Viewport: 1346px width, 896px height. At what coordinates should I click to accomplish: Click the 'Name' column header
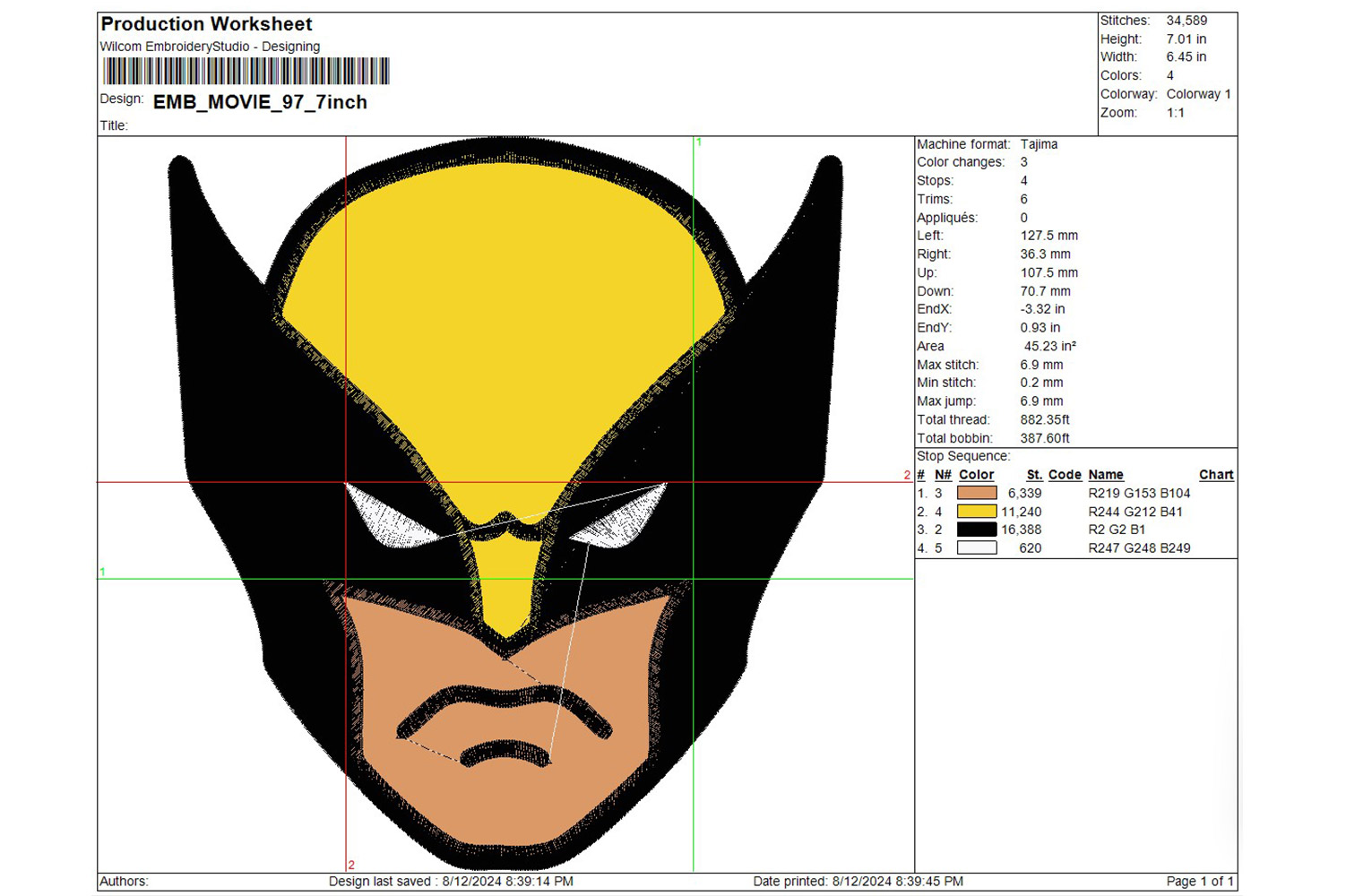1106,475
